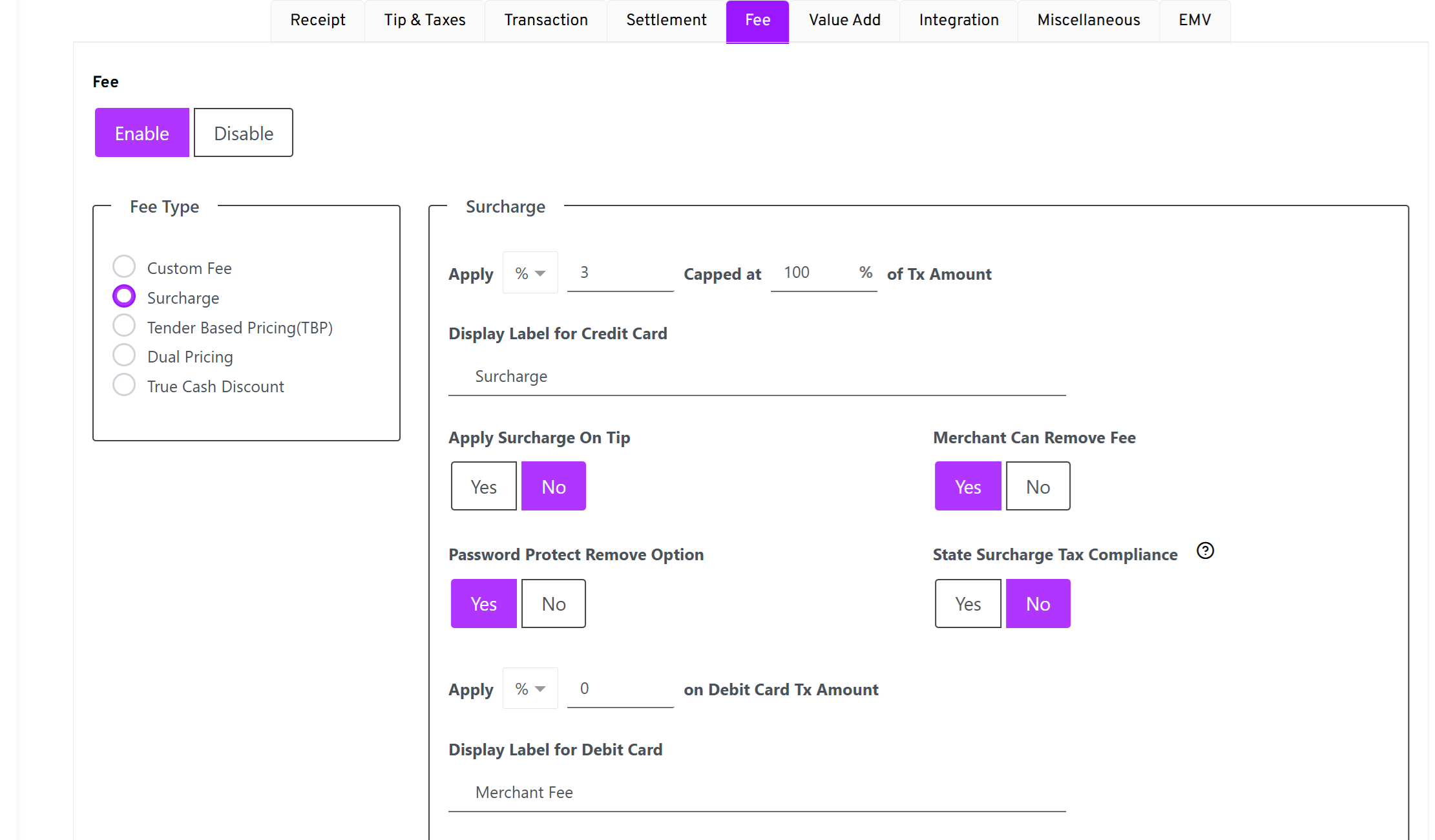Select the Custom Fee radio button
1435x840 pixels.
[124, 267]
